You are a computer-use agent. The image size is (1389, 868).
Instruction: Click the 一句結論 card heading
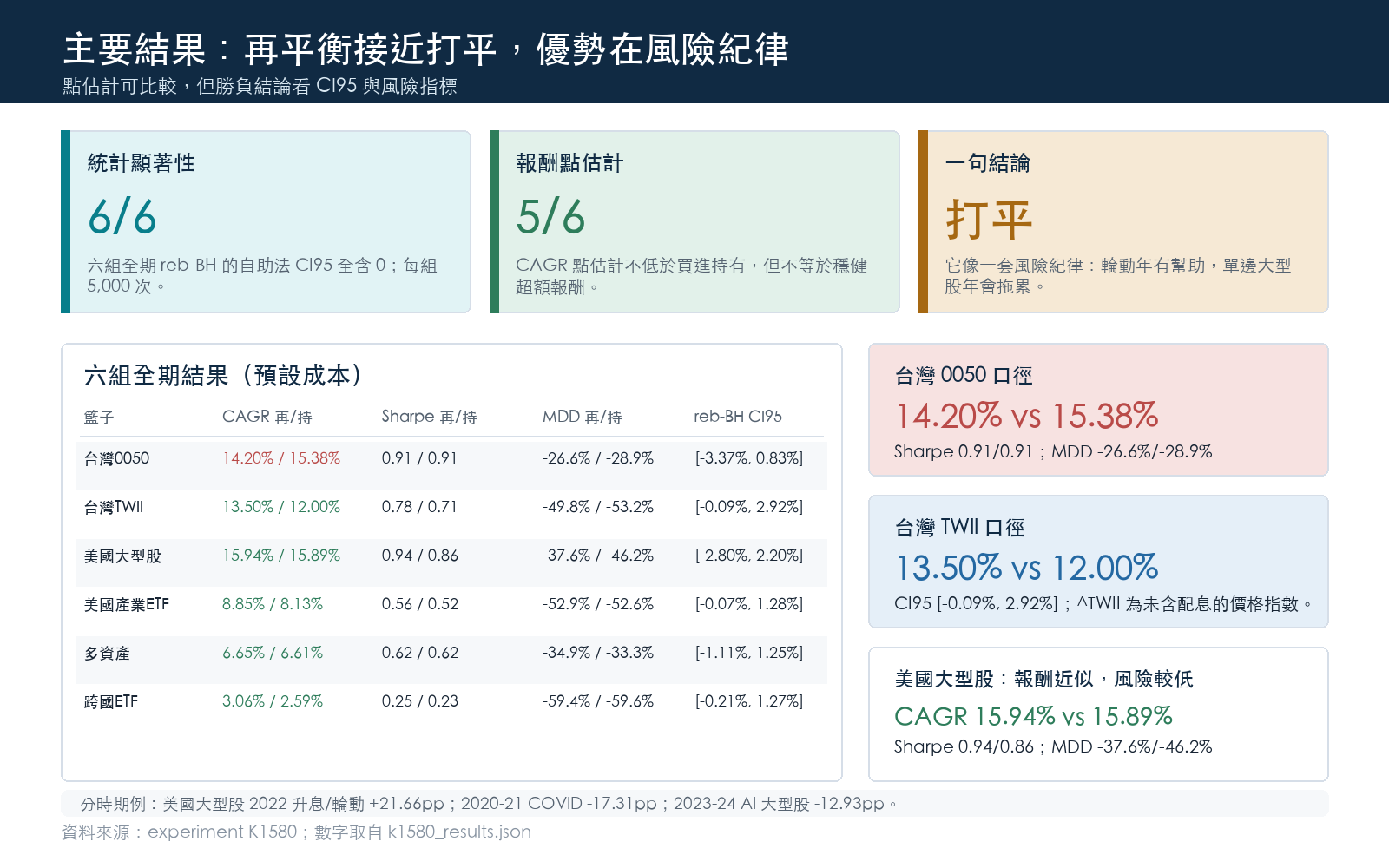[x=987, y=163]
